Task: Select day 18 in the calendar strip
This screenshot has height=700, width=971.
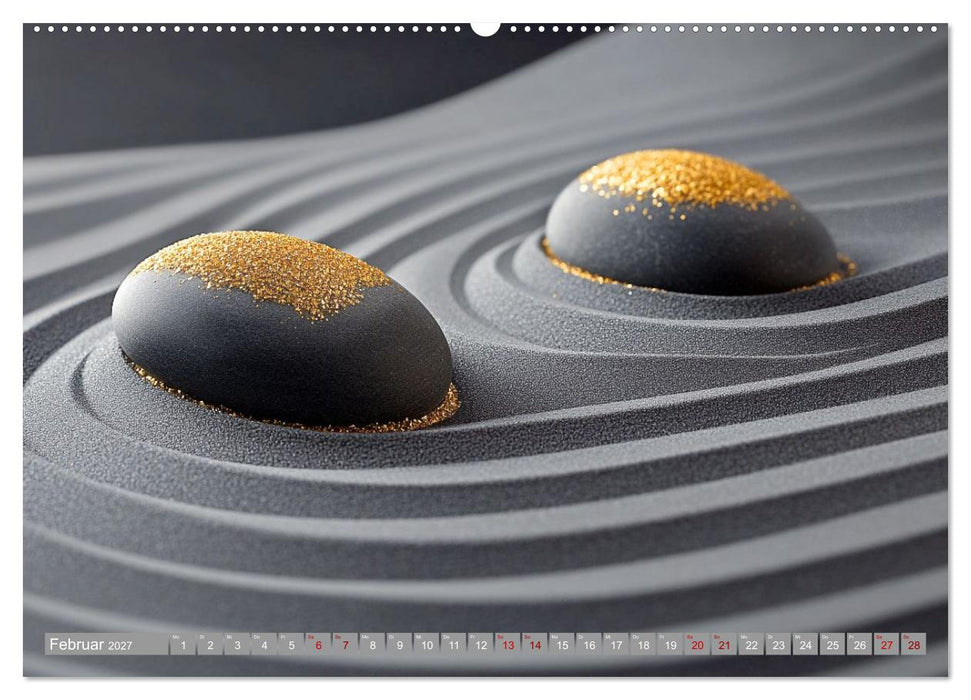Action: (x=643, y=644)
